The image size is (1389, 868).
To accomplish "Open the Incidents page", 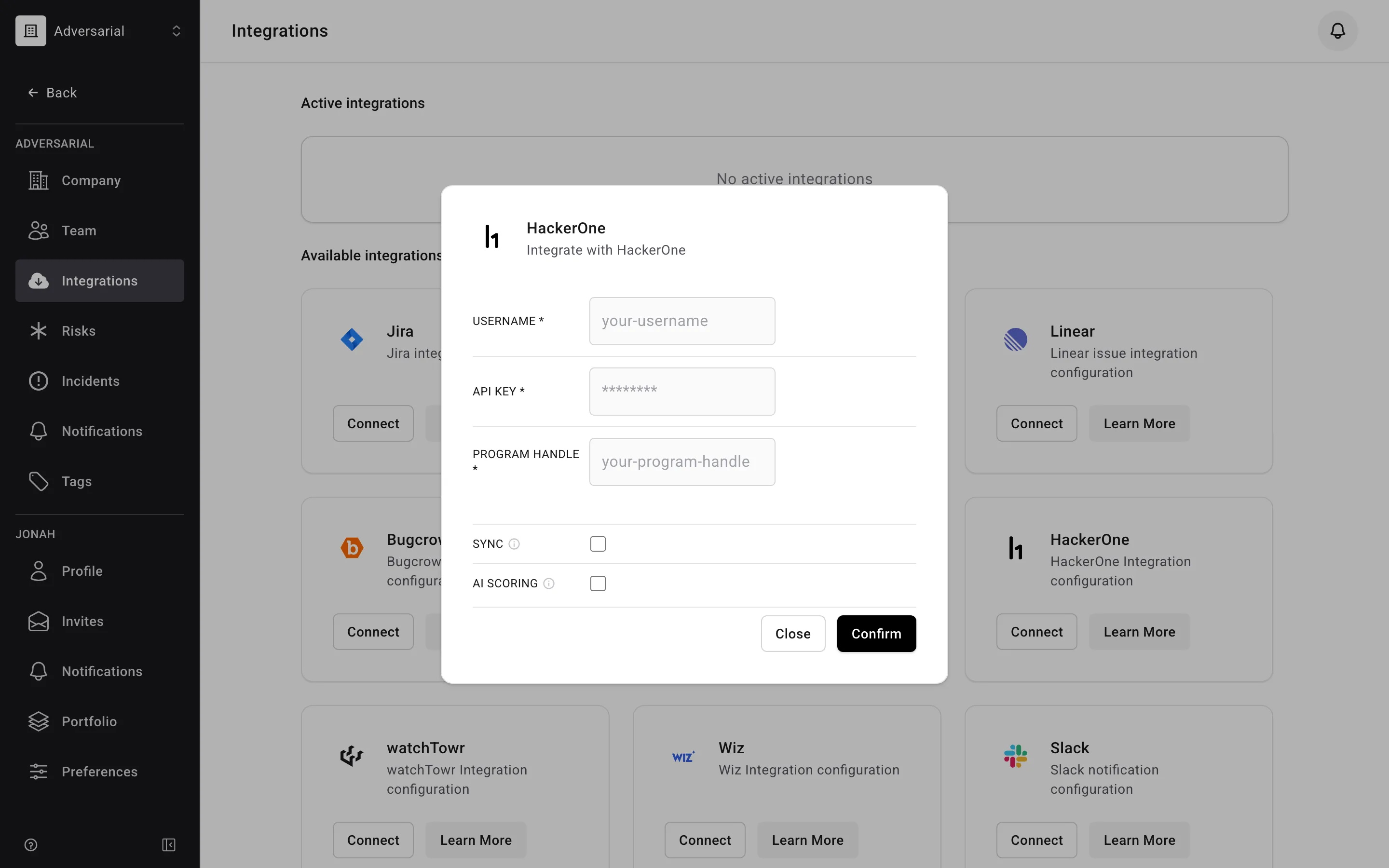I will click(100, 381).
